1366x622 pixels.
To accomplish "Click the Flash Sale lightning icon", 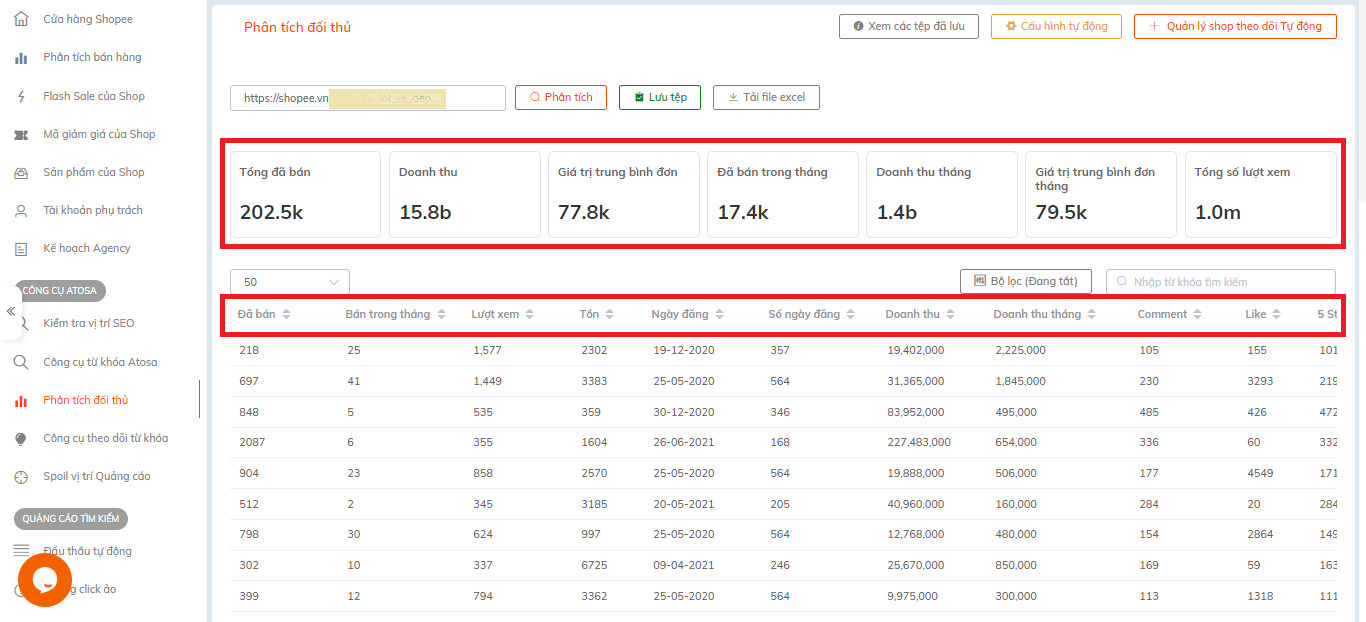I will tap(21, 96).
